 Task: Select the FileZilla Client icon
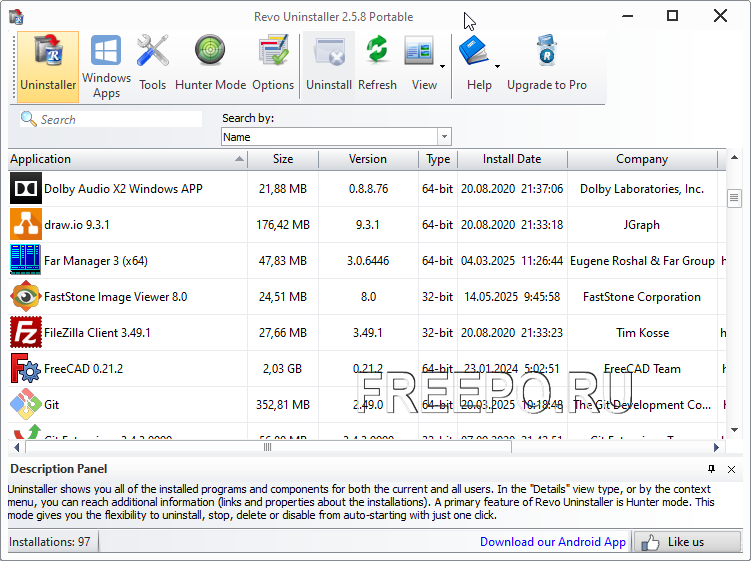pos(26,332)
